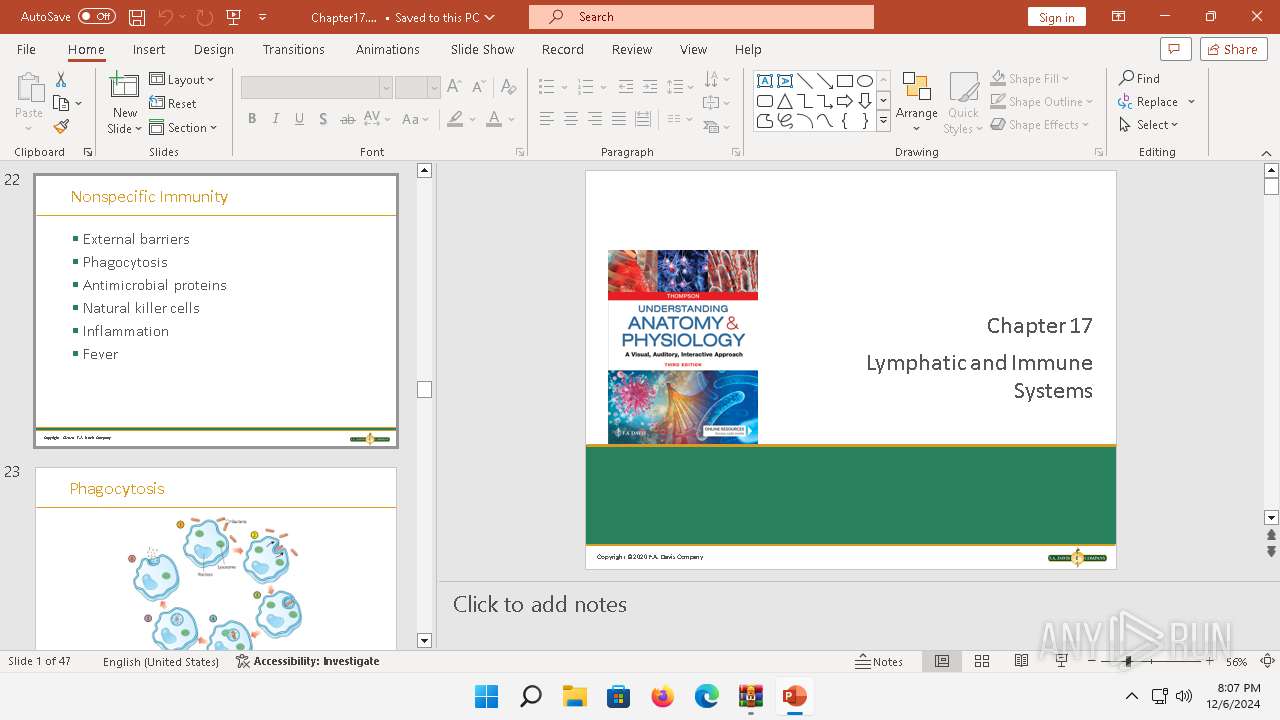Click the Strikethrough icon
Image resolution: width=1280 pixels, height=720 pixels.
pos(347,119)
